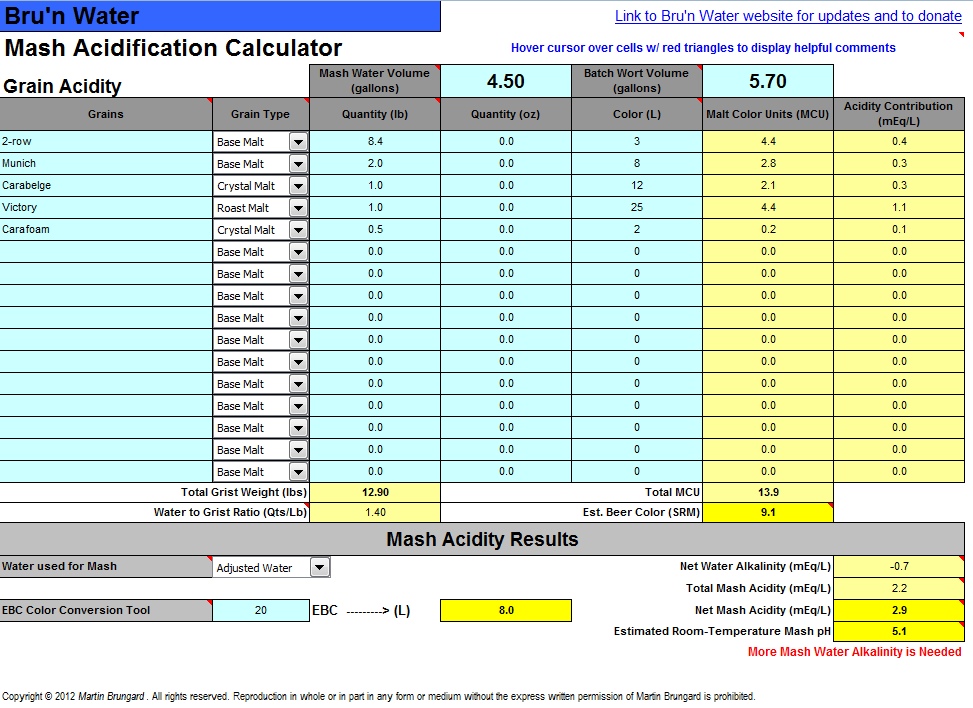973x708 pixels.
Task: Click the Victory grain name cell
Action: click(x=106, y=208)
